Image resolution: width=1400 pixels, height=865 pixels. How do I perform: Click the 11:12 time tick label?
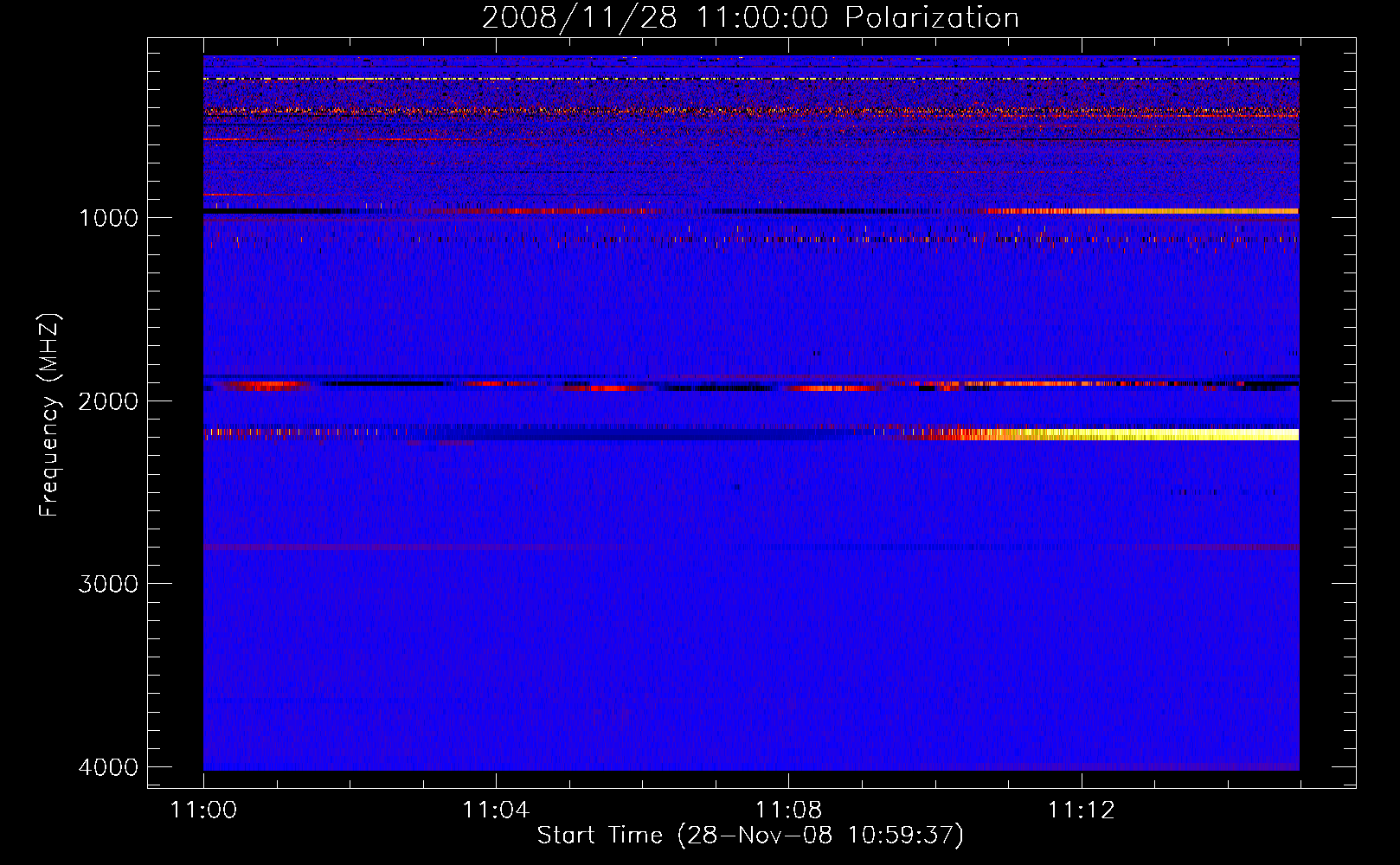(x=1081, y=811)
